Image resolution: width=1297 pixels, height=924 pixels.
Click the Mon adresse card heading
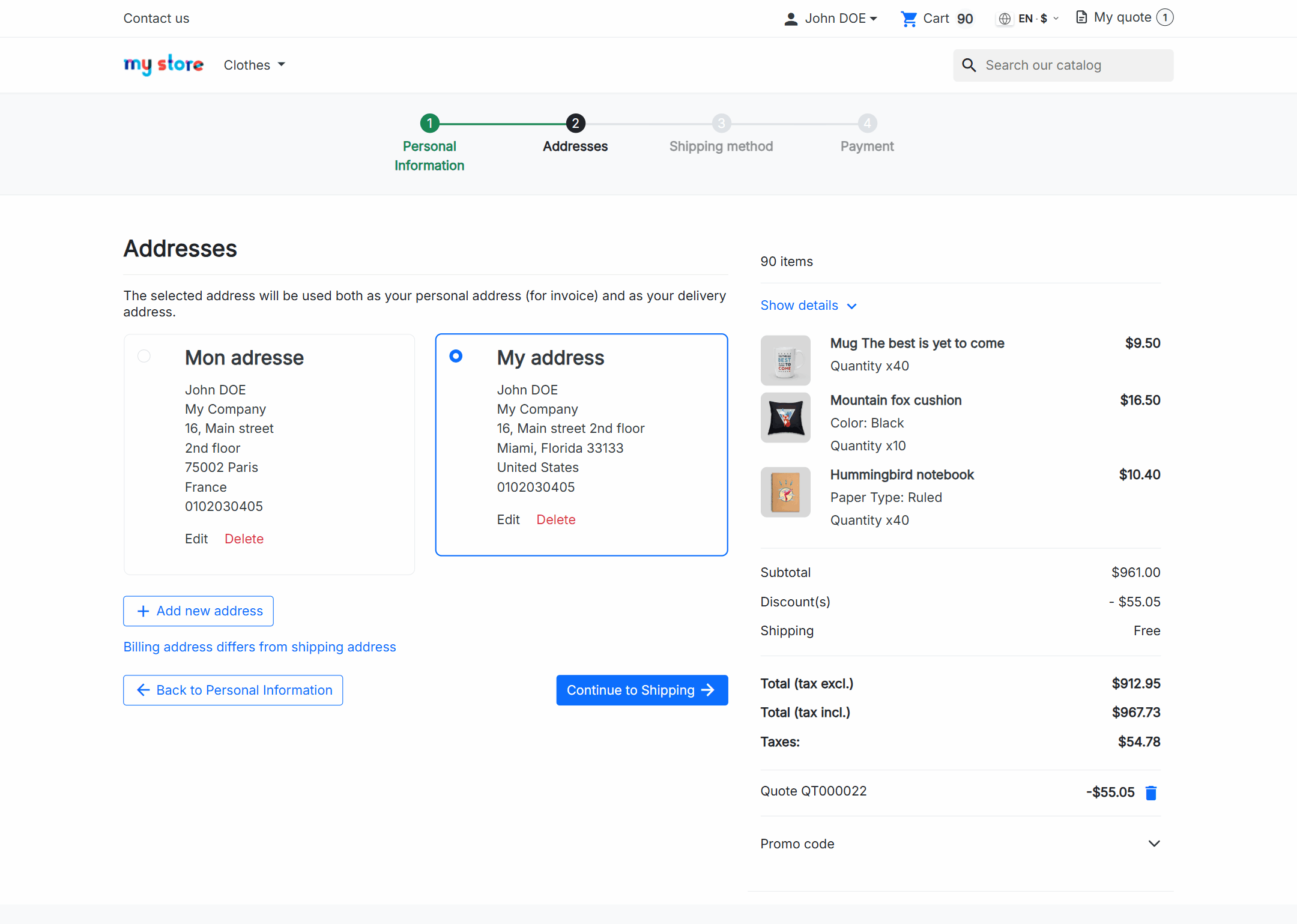tap(244, 358)
